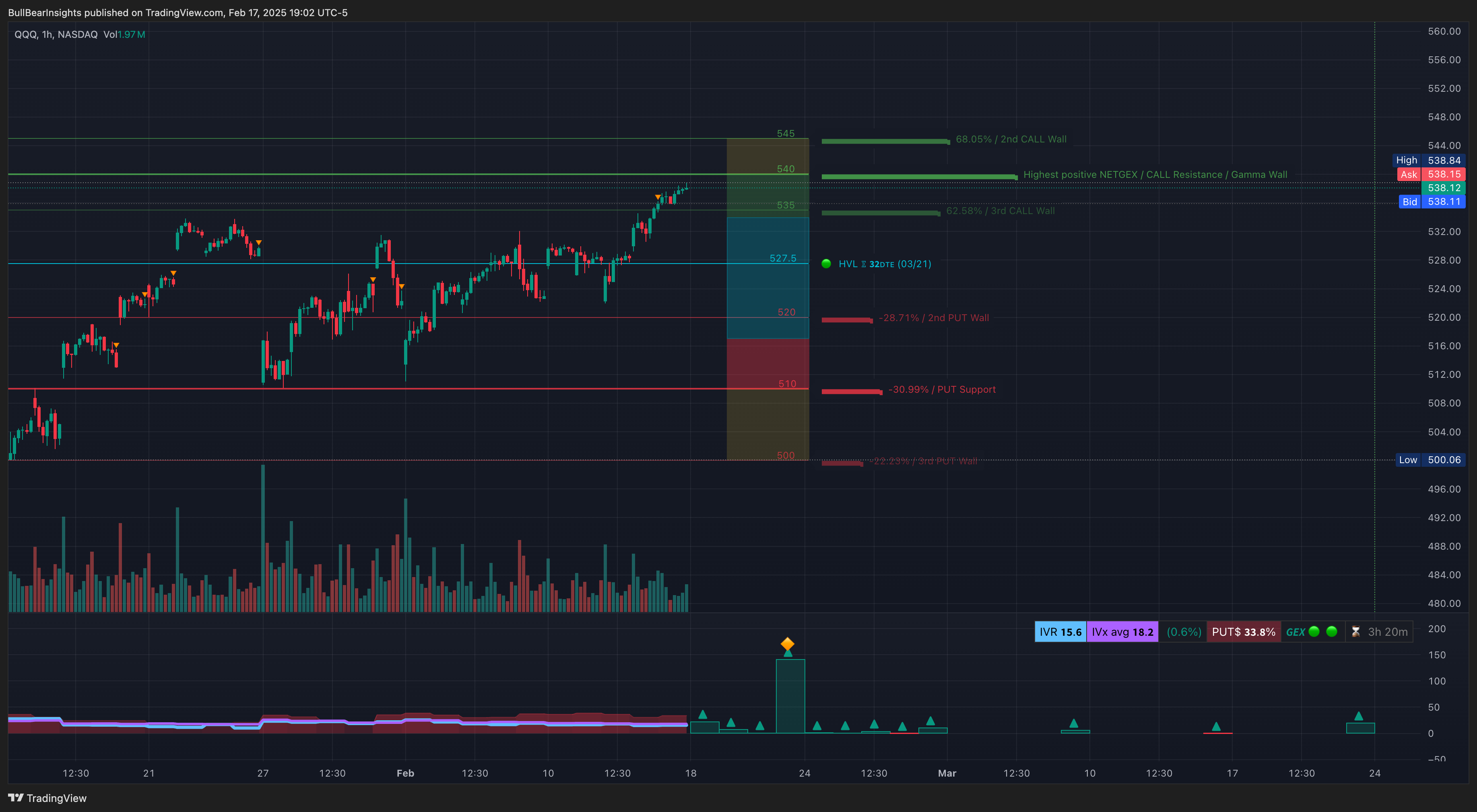Click the hourglass icon beside 3h 20m
This screenshot has width=1477, height=812.
click(x=1355, y=631)
